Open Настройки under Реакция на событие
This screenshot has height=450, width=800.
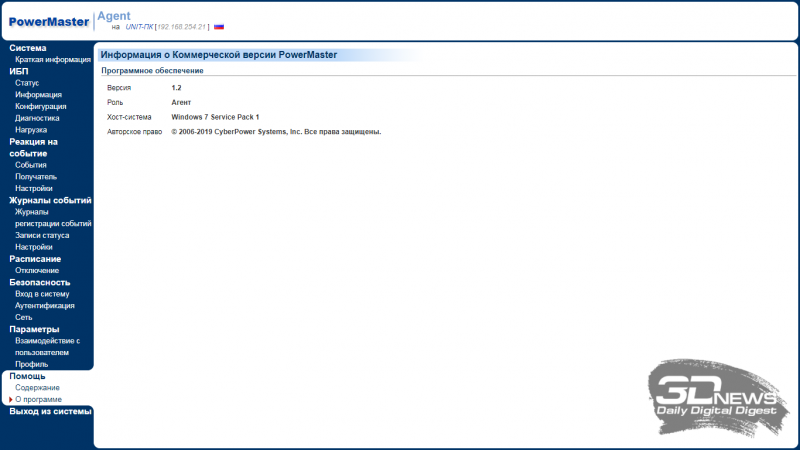click(34, 189)
